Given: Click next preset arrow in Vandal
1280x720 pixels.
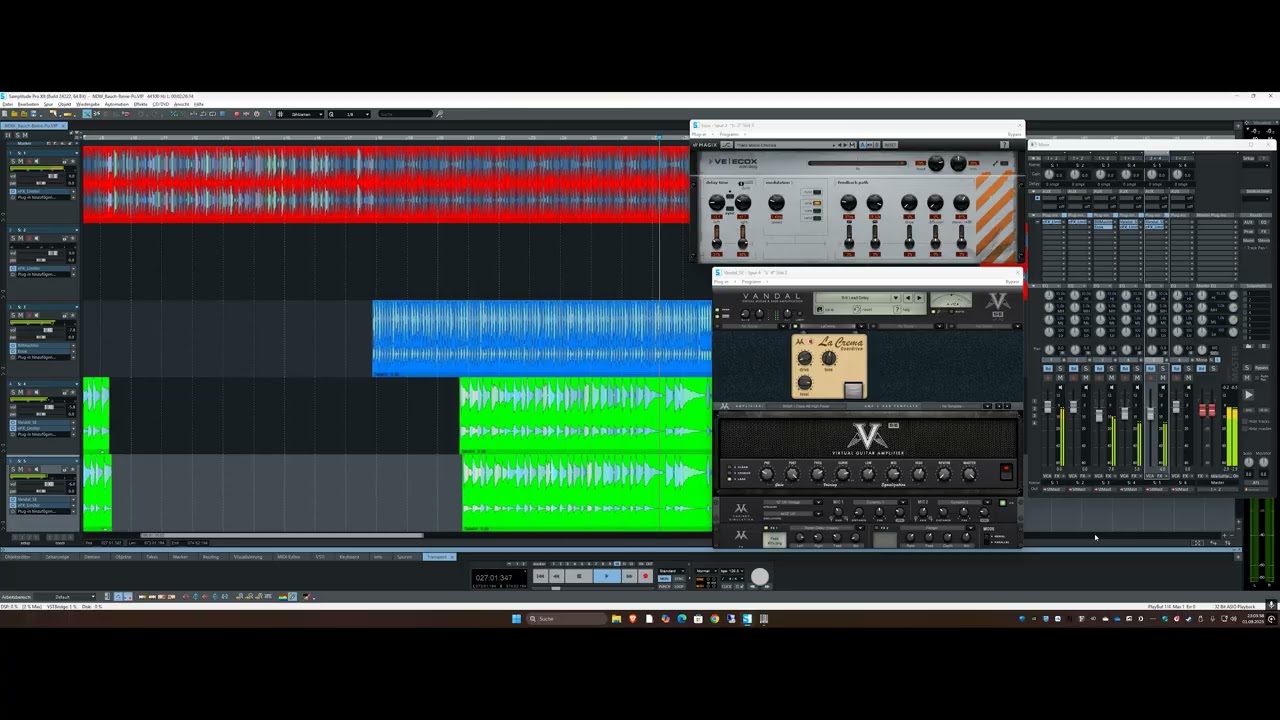Looking at the screenshot, I should pyautogui.click(x=920, y=298).
